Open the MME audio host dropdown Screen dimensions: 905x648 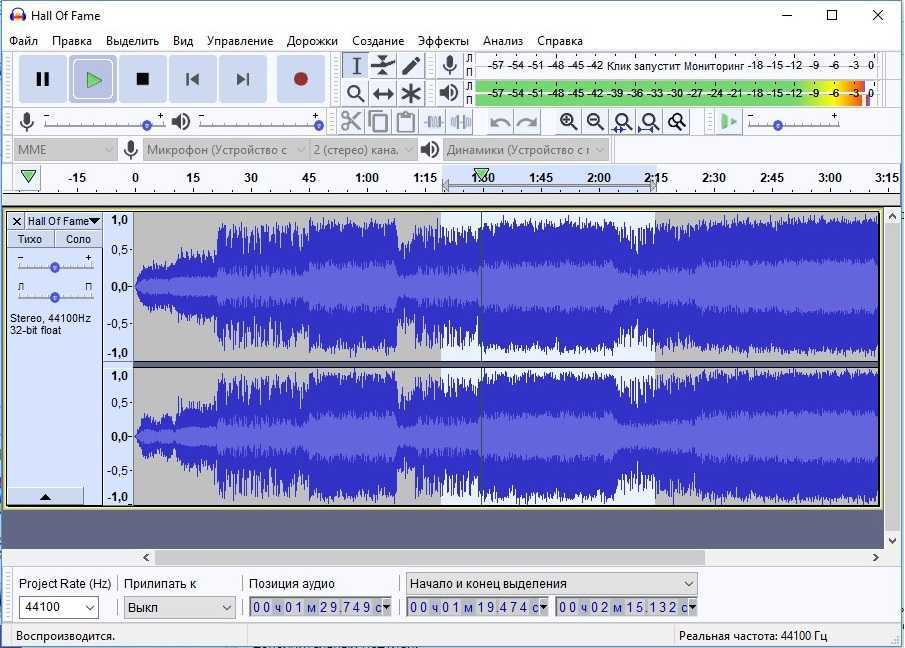click(x=65, y=150)
